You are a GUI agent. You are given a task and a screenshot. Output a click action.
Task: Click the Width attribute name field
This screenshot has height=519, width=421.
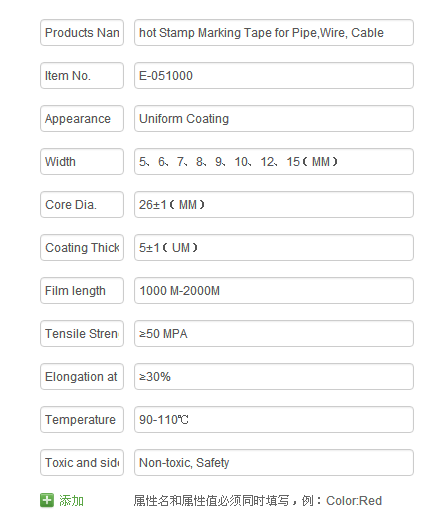82,162
